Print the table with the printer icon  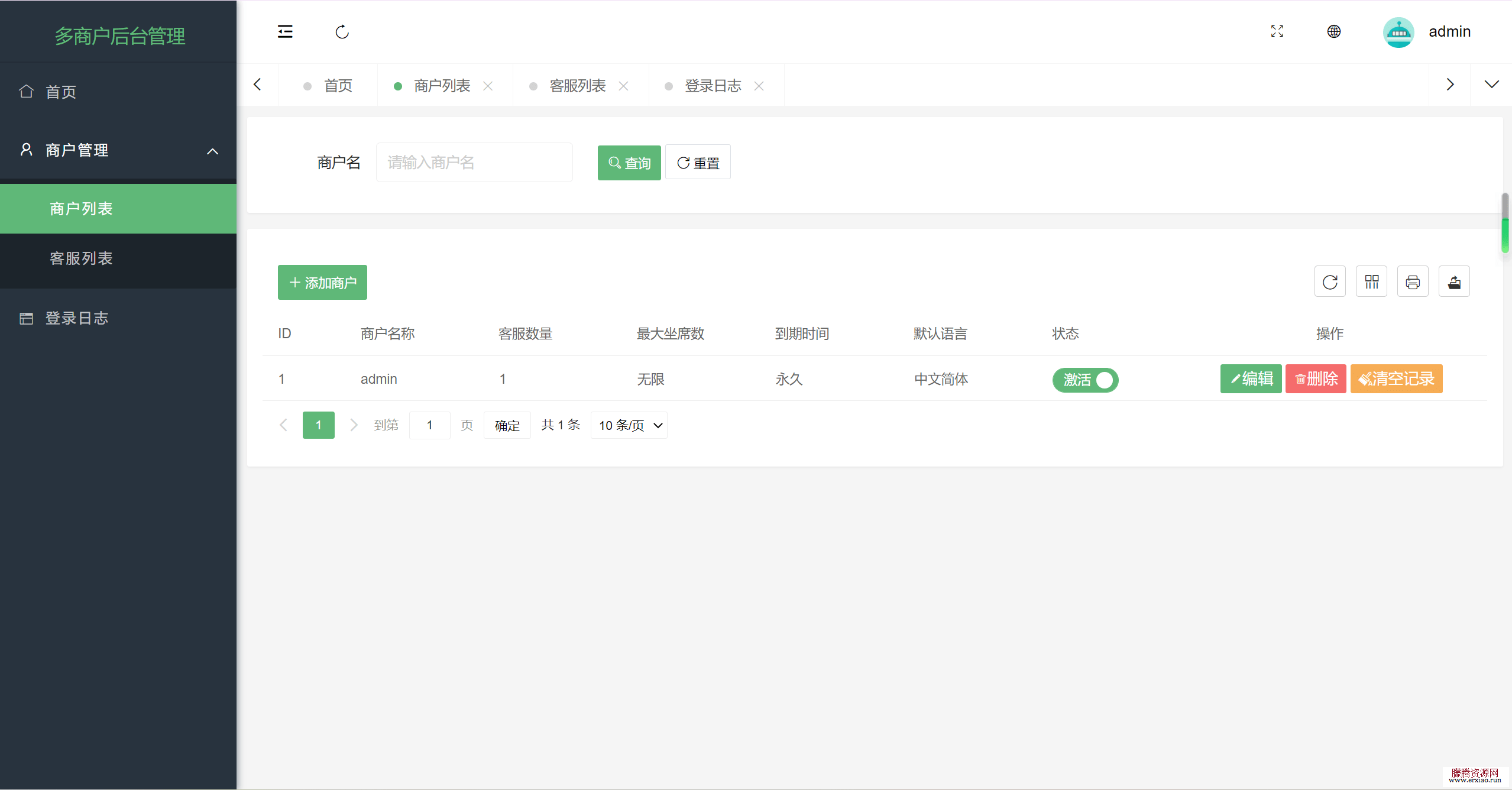pyautogui.click(x=1413, y=281)
